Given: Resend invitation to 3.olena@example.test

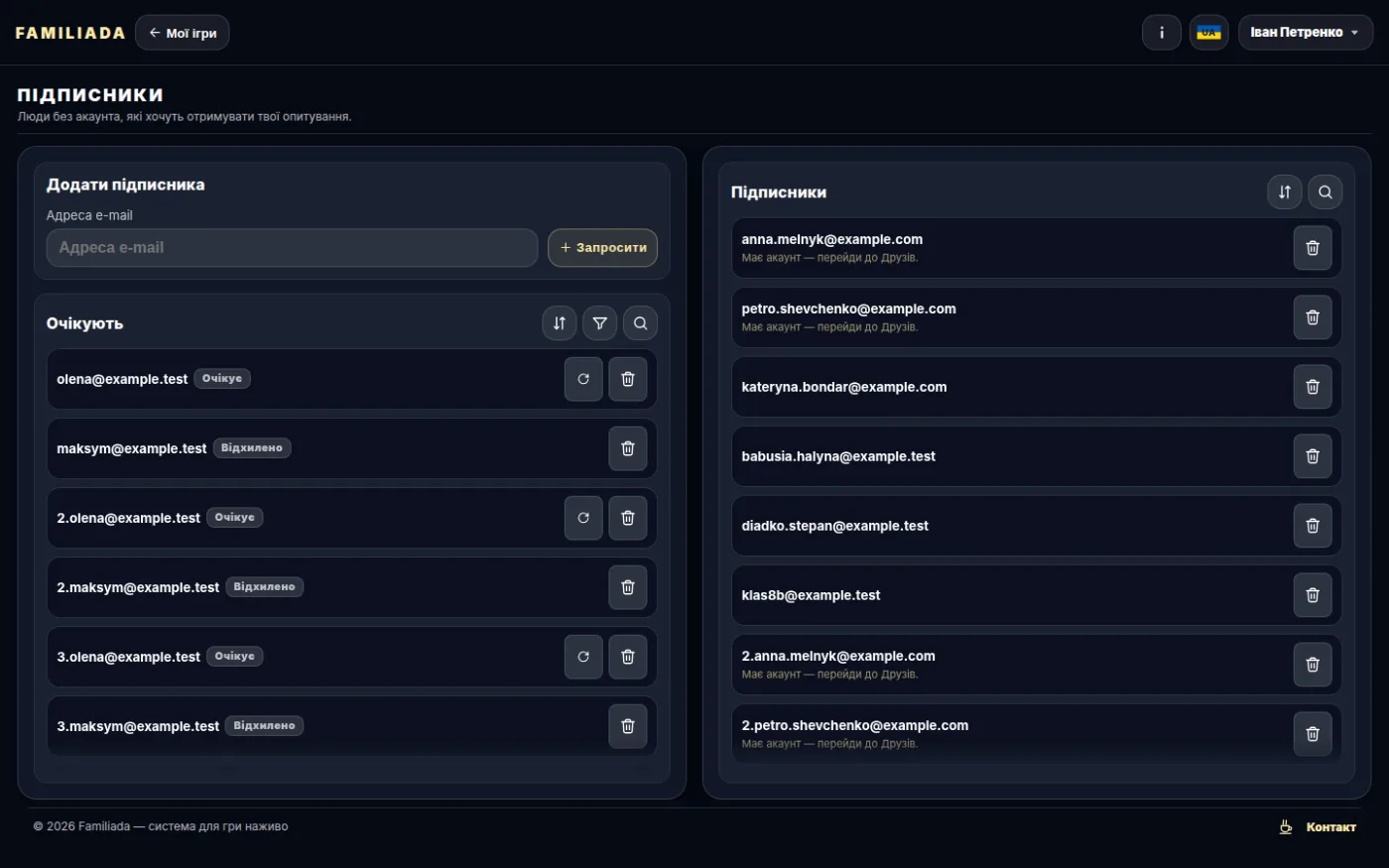Looking at the screenshot, I should tap(583, 657).
